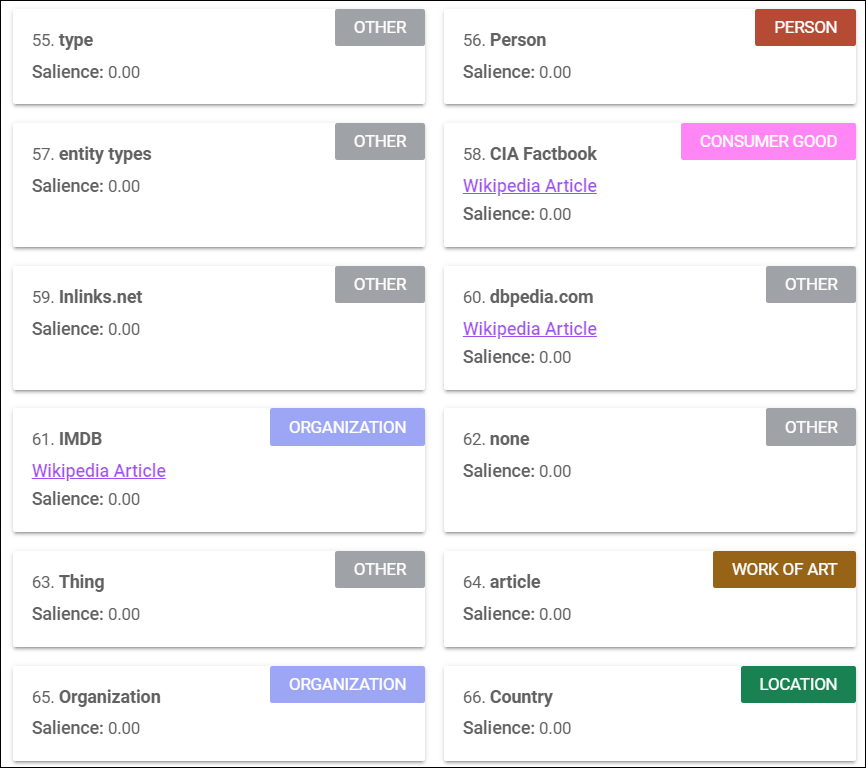Screen dimensions: 866x768
Task: Click the OTHER badge on the type card
Action: tap(379, 27)
